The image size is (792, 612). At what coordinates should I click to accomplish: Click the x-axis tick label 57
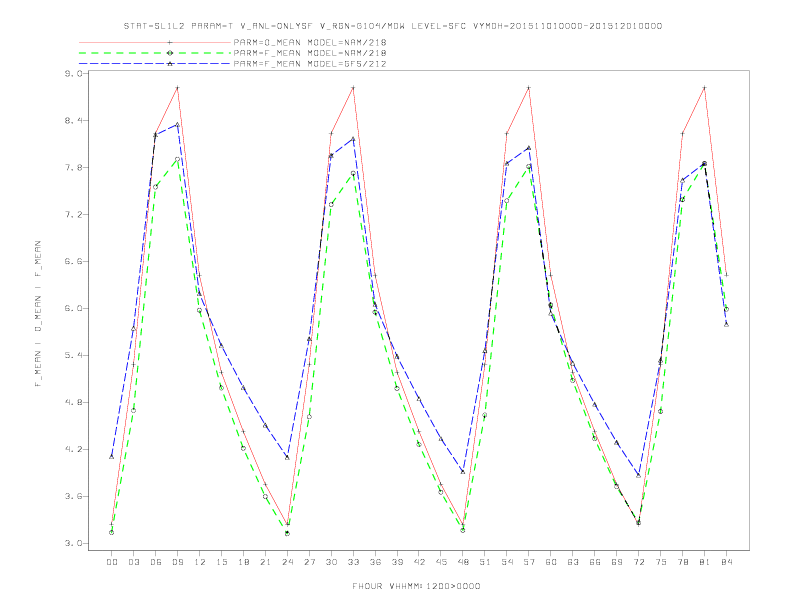pyautogui.click(x=529, y=562)
